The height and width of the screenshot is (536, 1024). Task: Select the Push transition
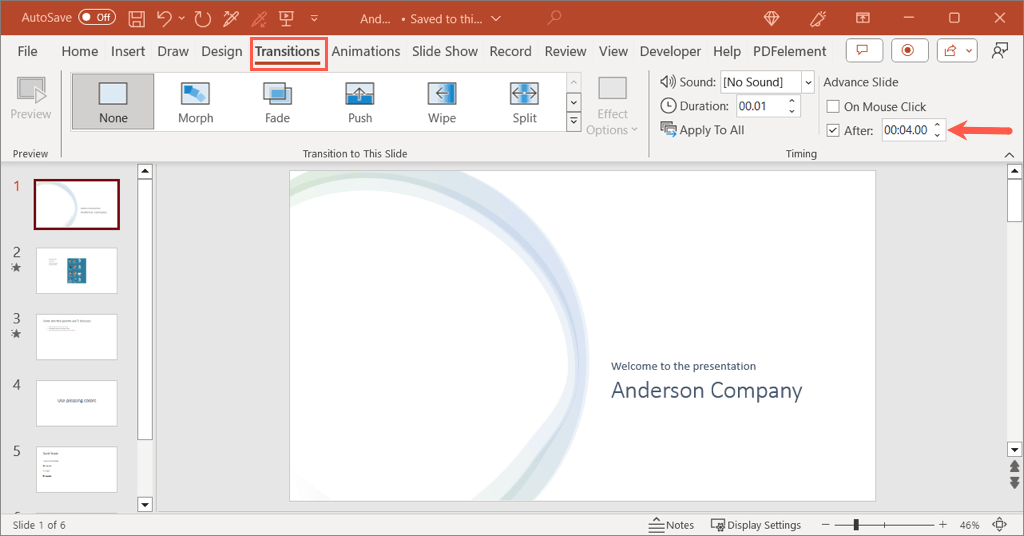tap(360, 102)
